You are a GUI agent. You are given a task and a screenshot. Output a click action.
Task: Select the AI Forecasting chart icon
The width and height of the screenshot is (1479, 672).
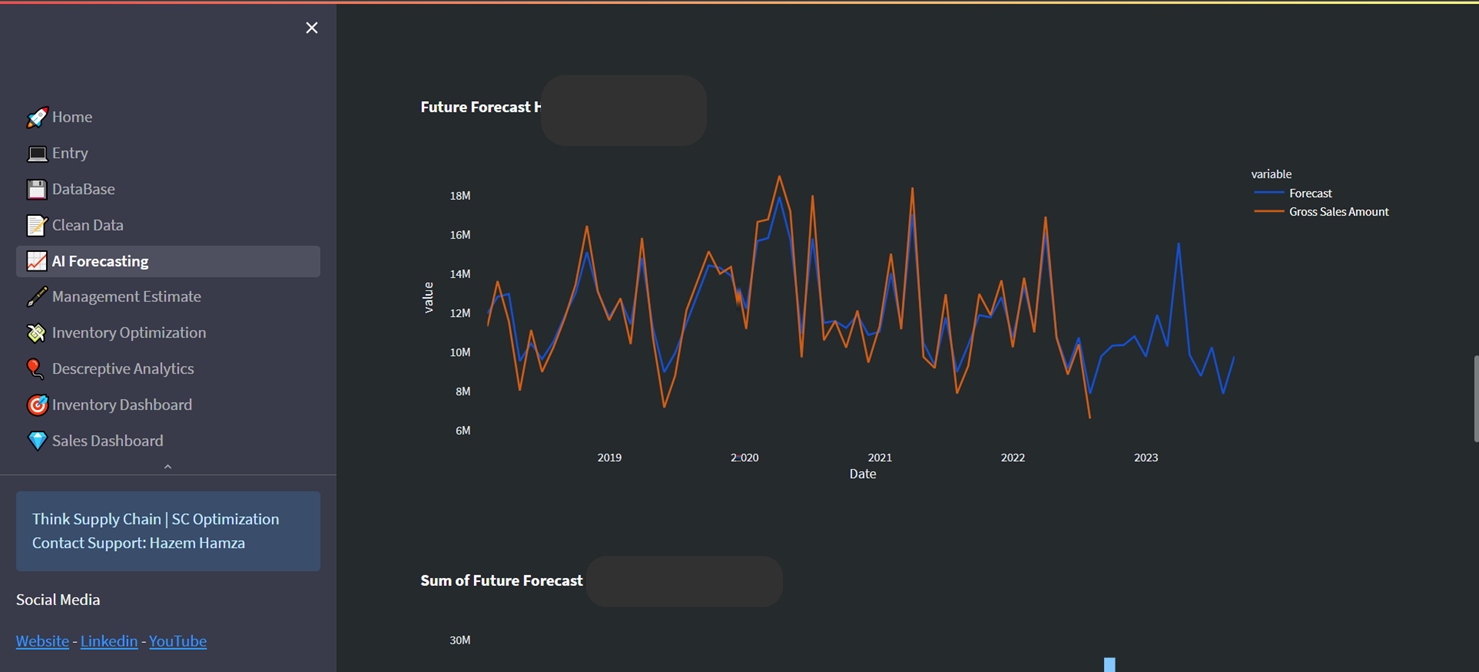[x=37, y=261]
